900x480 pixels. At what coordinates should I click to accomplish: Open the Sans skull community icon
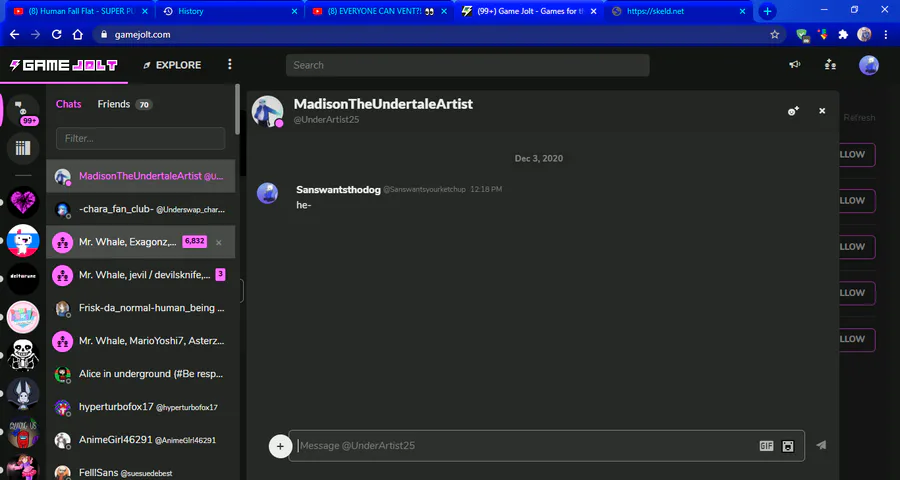[23, 355]
